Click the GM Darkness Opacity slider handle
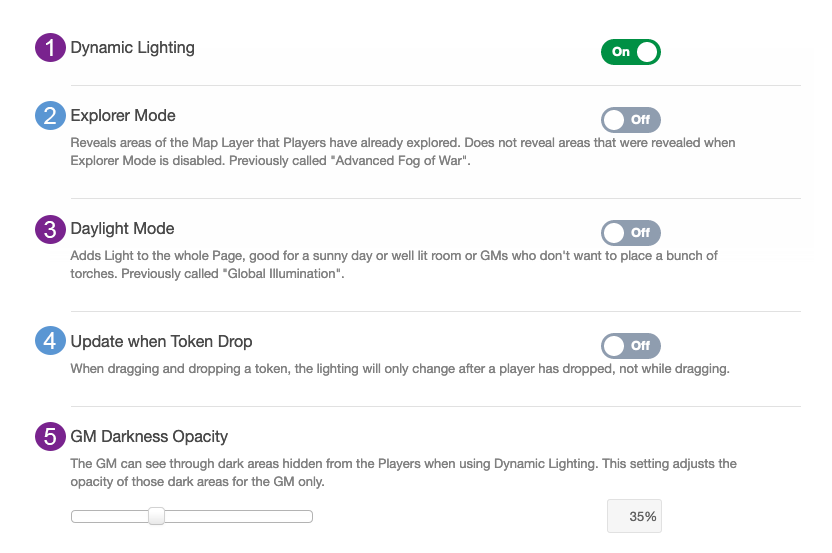The width and height of the screenshot is (832, 553). (x=156, y=516)
